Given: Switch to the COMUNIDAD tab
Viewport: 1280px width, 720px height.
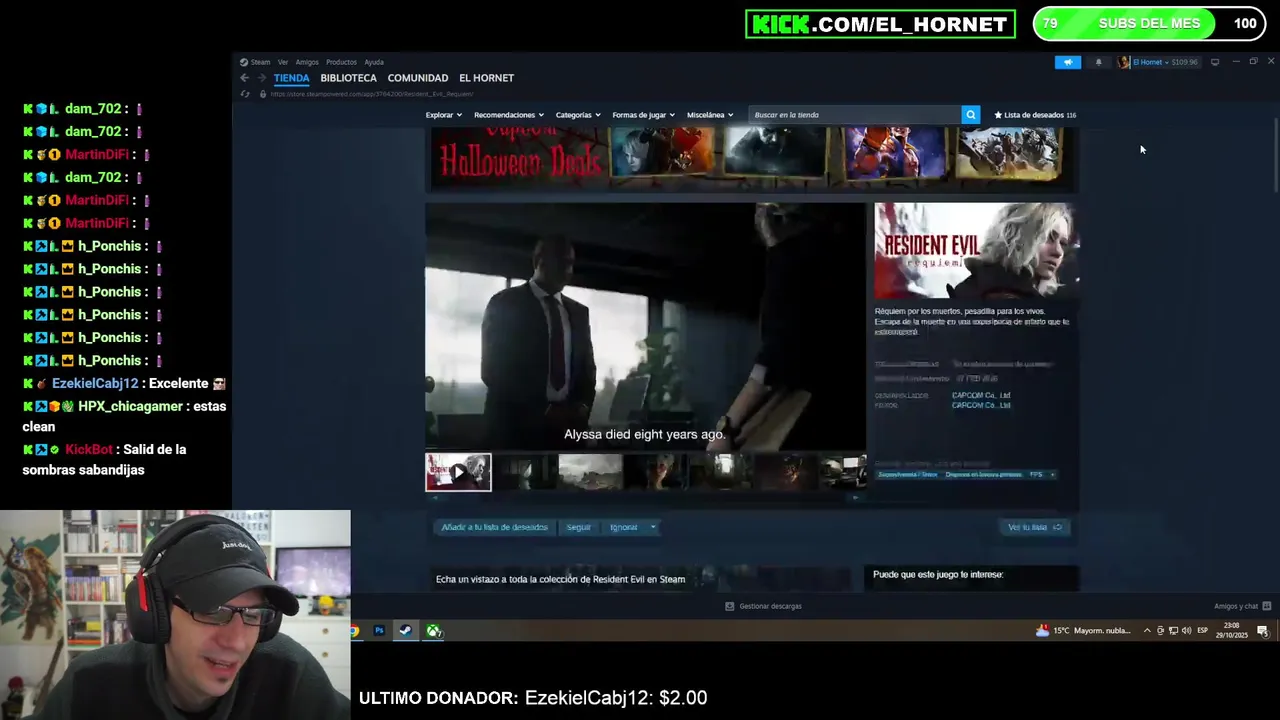Looking at the screenshot, I should tap(418, 78).
